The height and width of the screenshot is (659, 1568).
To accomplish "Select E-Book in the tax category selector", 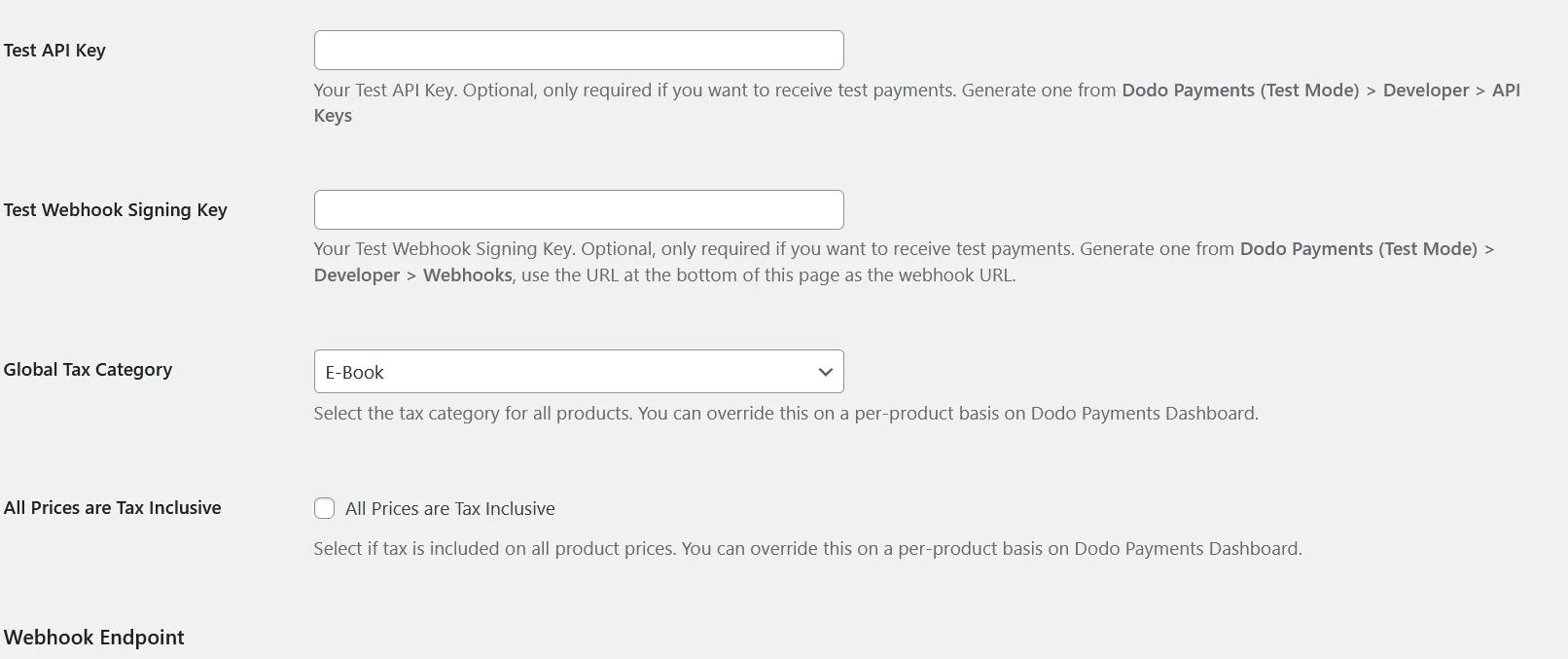I will click(x=578, y=371).
